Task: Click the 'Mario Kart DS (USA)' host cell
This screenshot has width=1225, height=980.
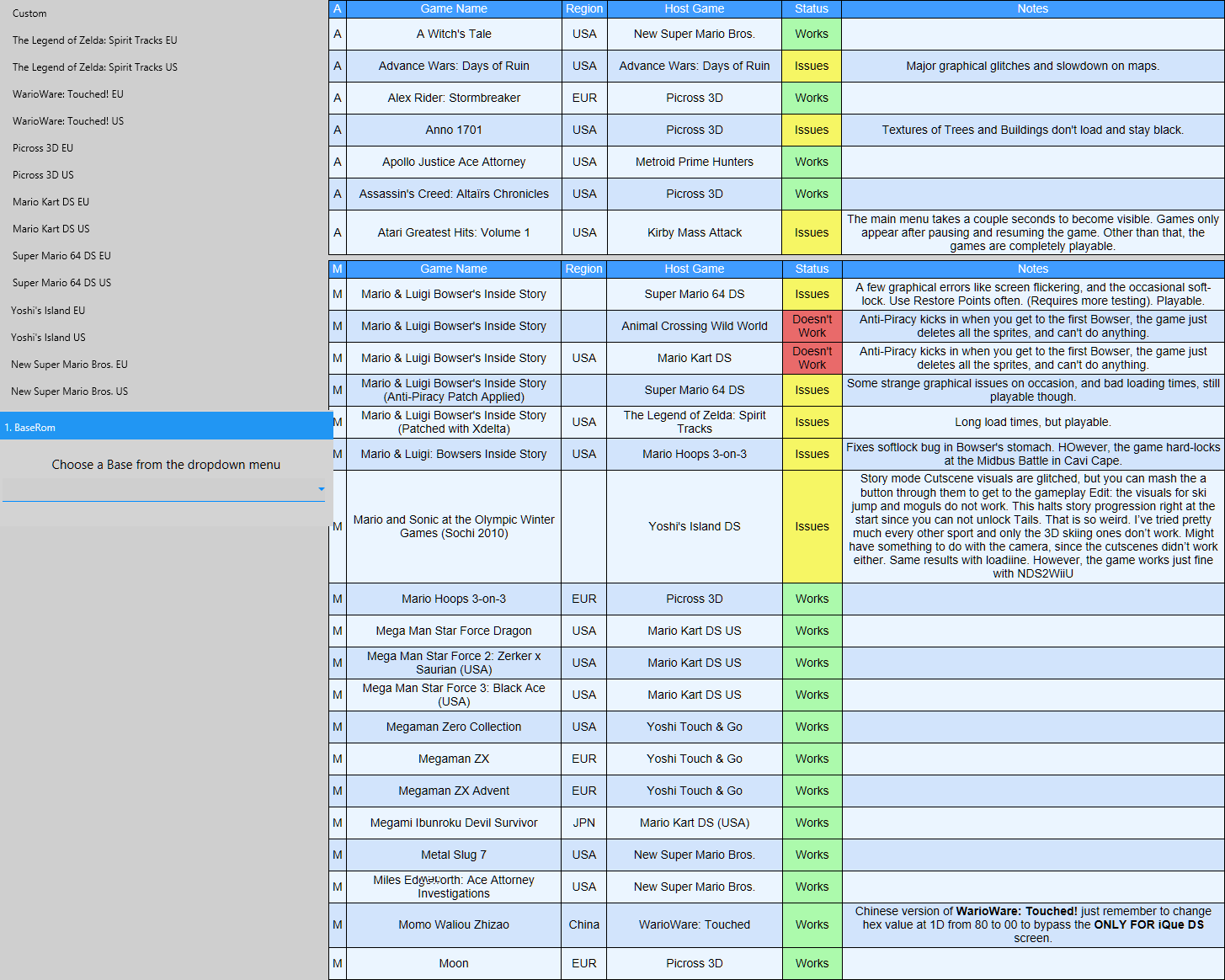Action: [x=695, y=823]
